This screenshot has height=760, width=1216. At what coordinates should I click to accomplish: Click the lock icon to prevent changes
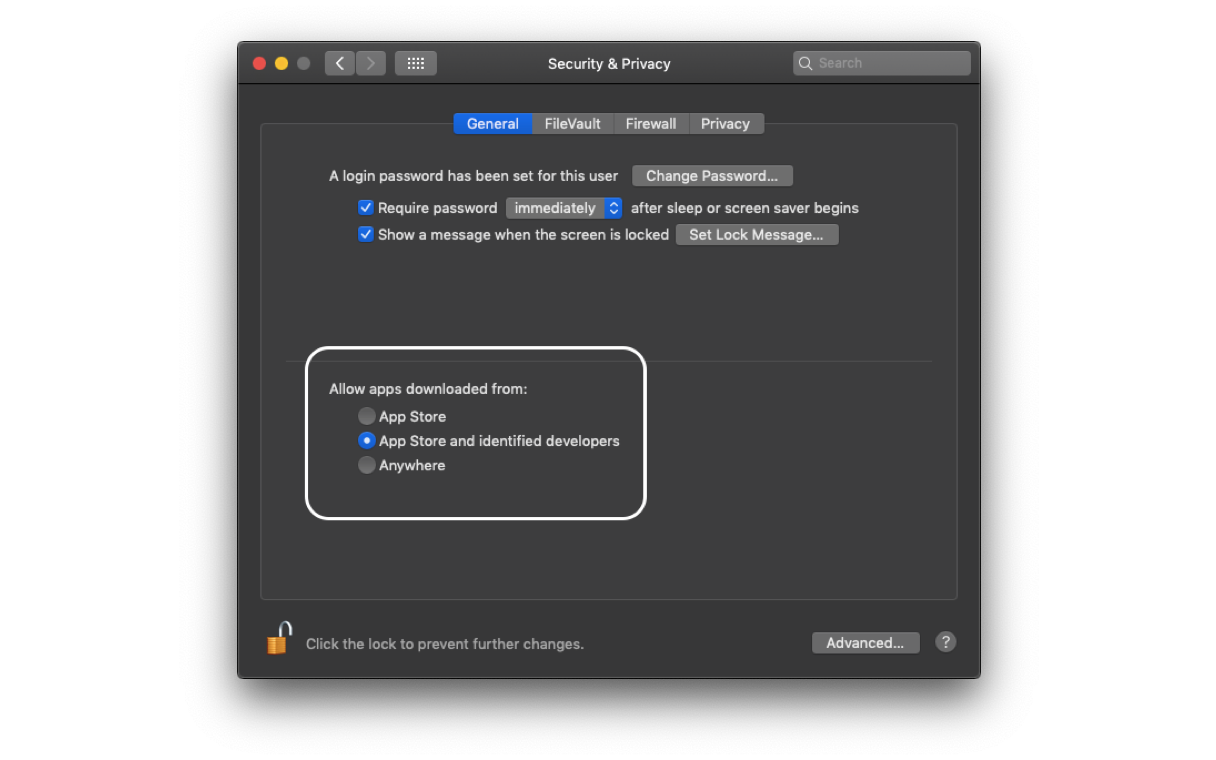click(x=279, y=638)
